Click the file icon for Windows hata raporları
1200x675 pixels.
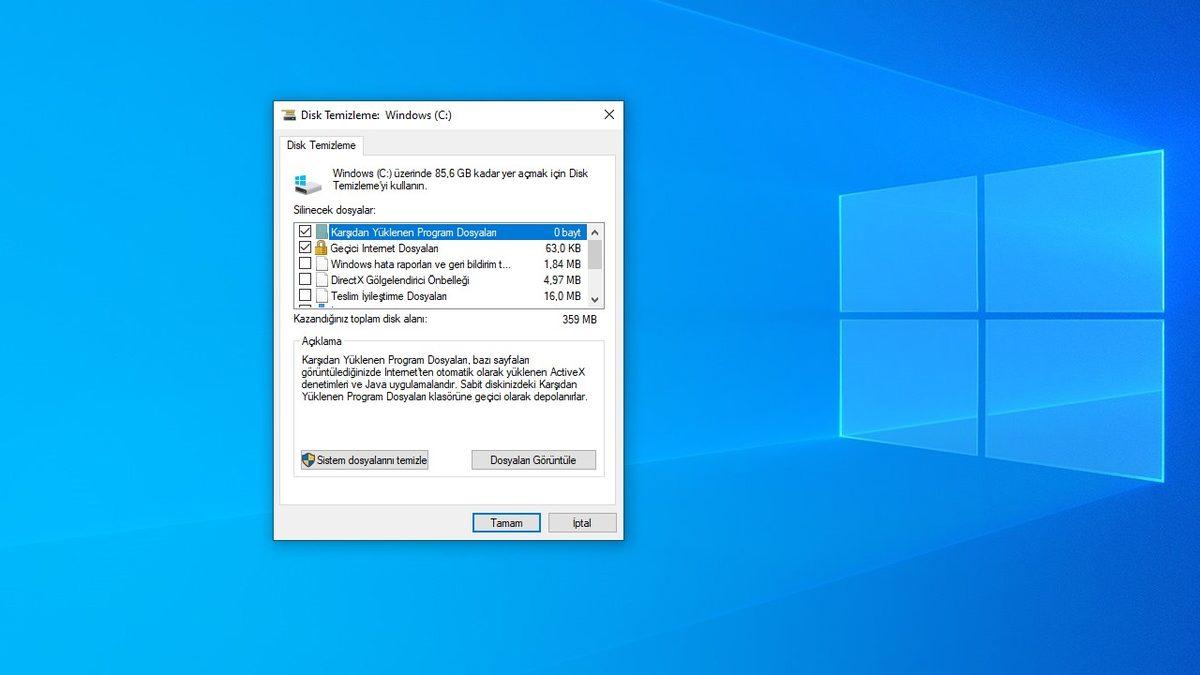[322, 263]
